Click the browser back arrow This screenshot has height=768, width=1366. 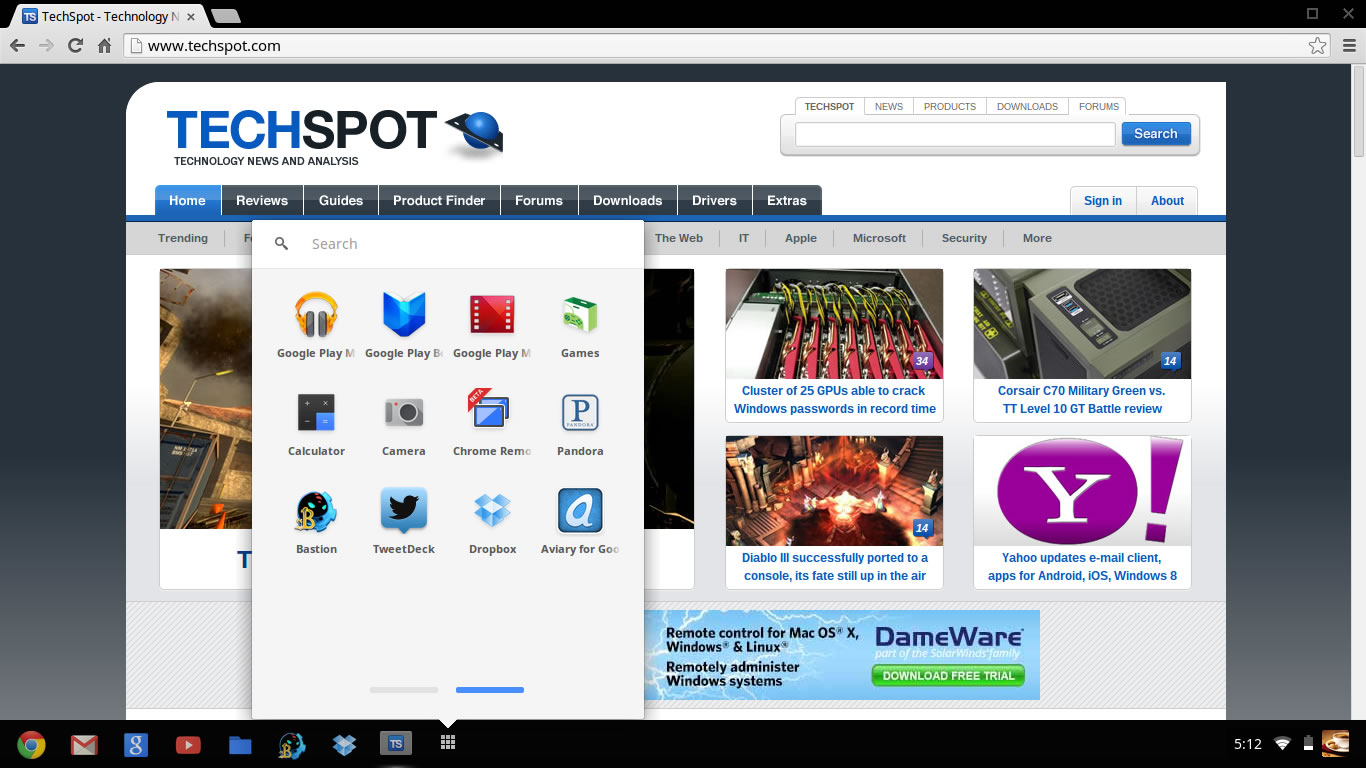[x=17, y=46]
